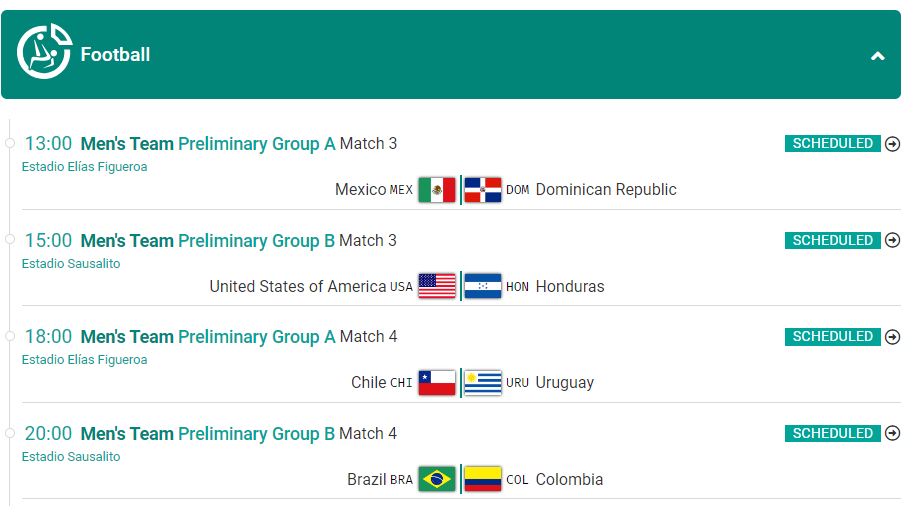
Task: Click the Brazil flag icon
Action: point(437,479)
